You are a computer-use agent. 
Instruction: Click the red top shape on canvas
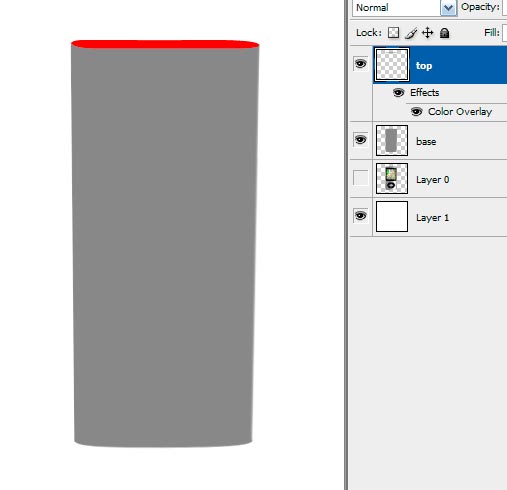[x=165, y=44]
